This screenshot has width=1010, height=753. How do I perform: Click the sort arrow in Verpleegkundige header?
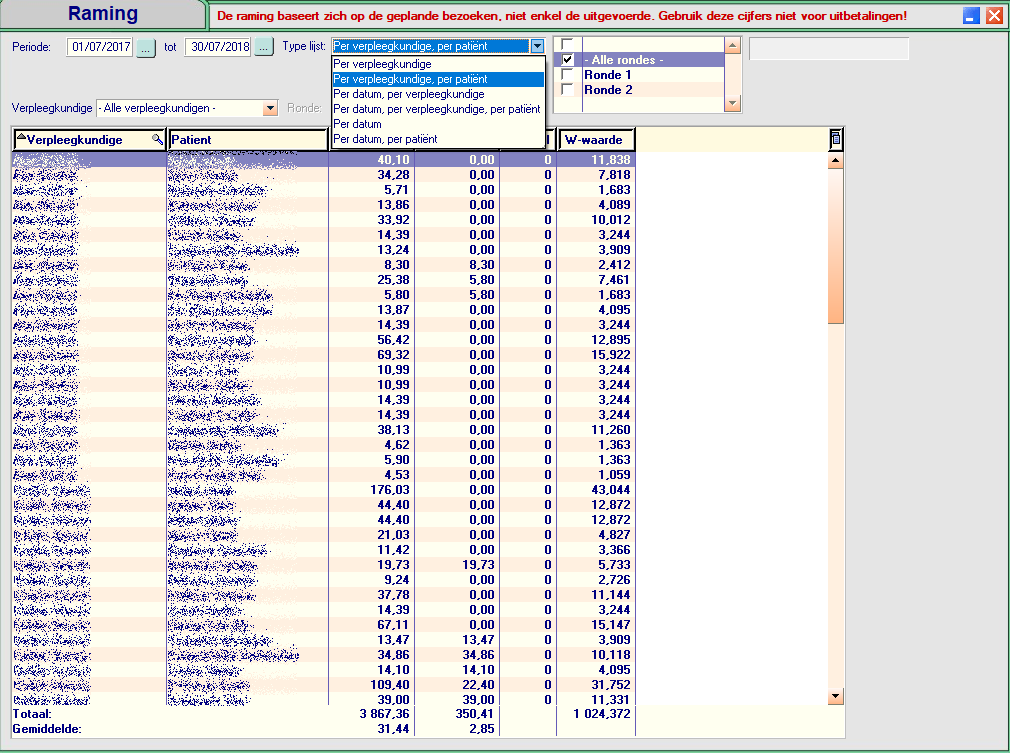(21, 137)
